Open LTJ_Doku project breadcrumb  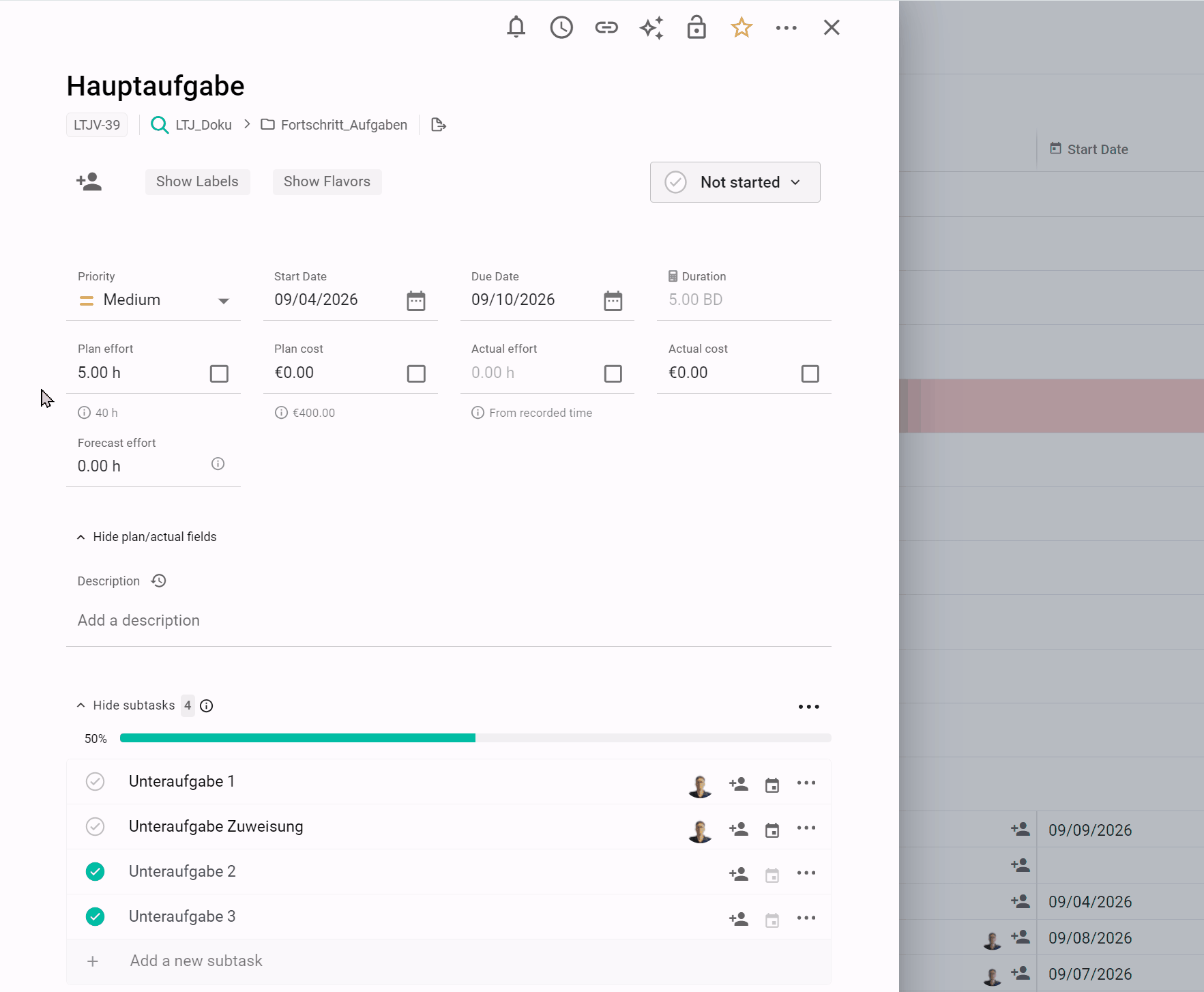click(192, 125)
